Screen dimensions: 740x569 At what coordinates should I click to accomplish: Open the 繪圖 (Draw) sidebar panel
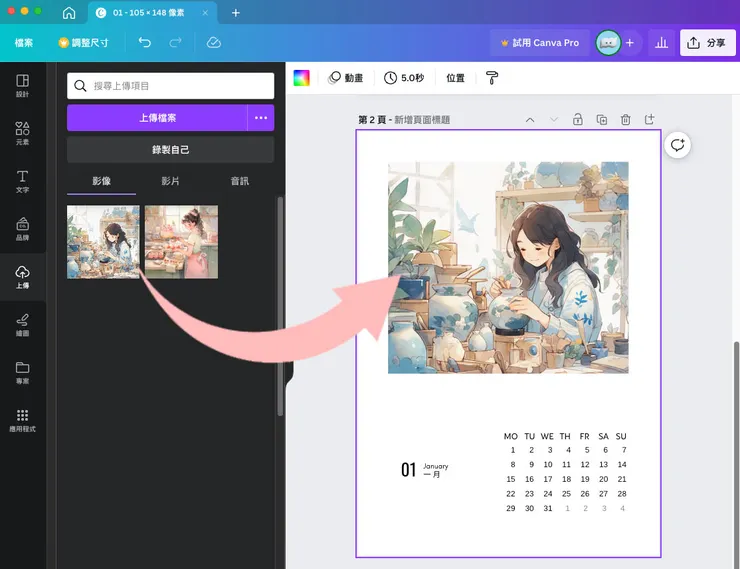[22, 325]
